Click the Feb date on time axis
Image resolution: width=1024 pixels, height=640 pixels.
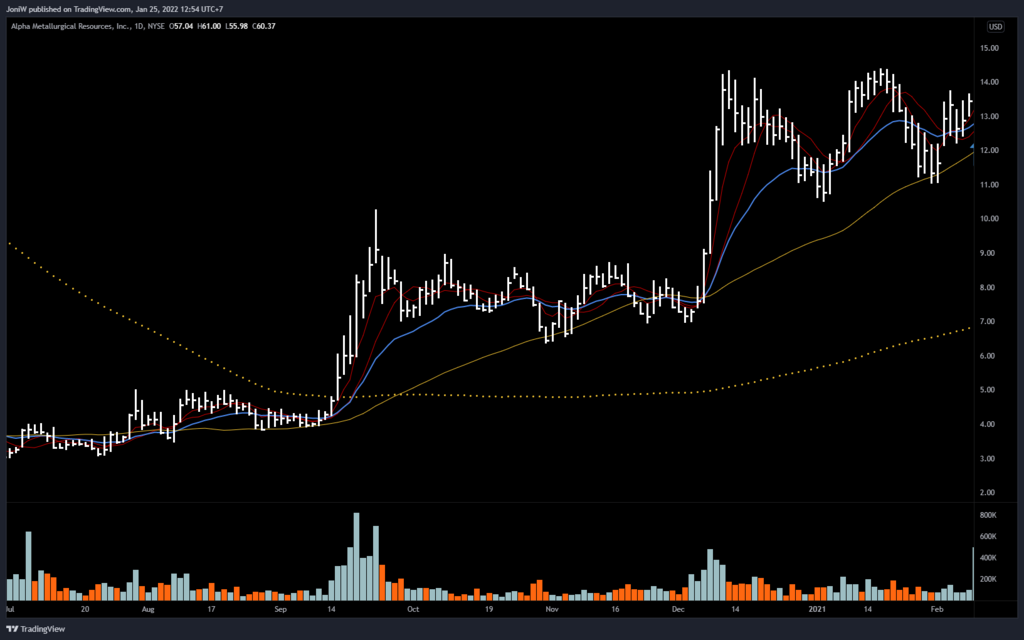(937, 608)
